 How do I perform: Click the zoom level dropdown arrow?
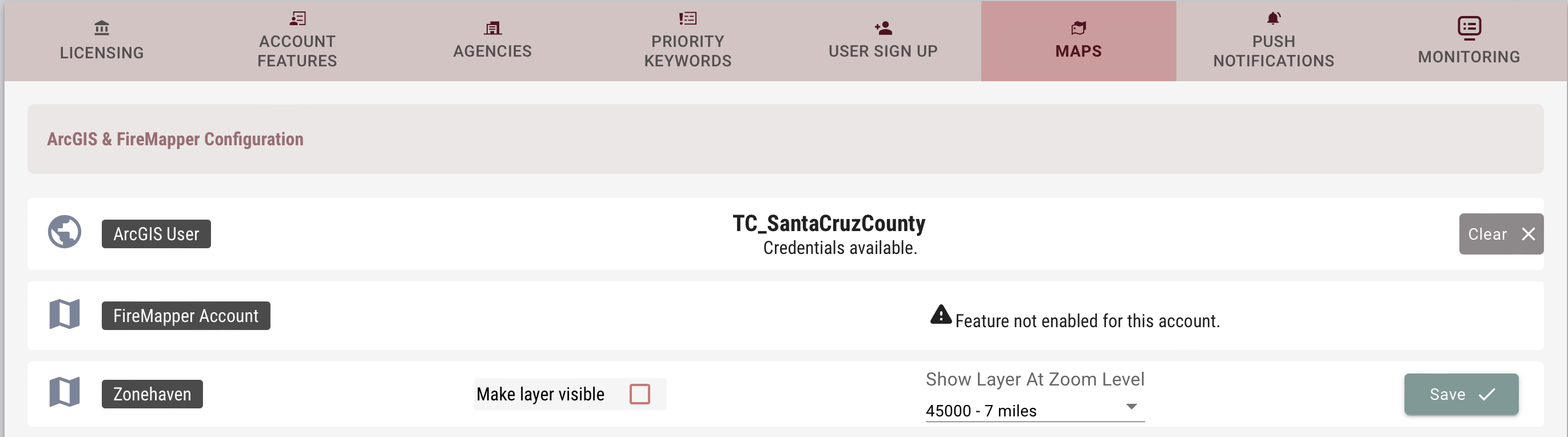click(x=1132, y=407)
